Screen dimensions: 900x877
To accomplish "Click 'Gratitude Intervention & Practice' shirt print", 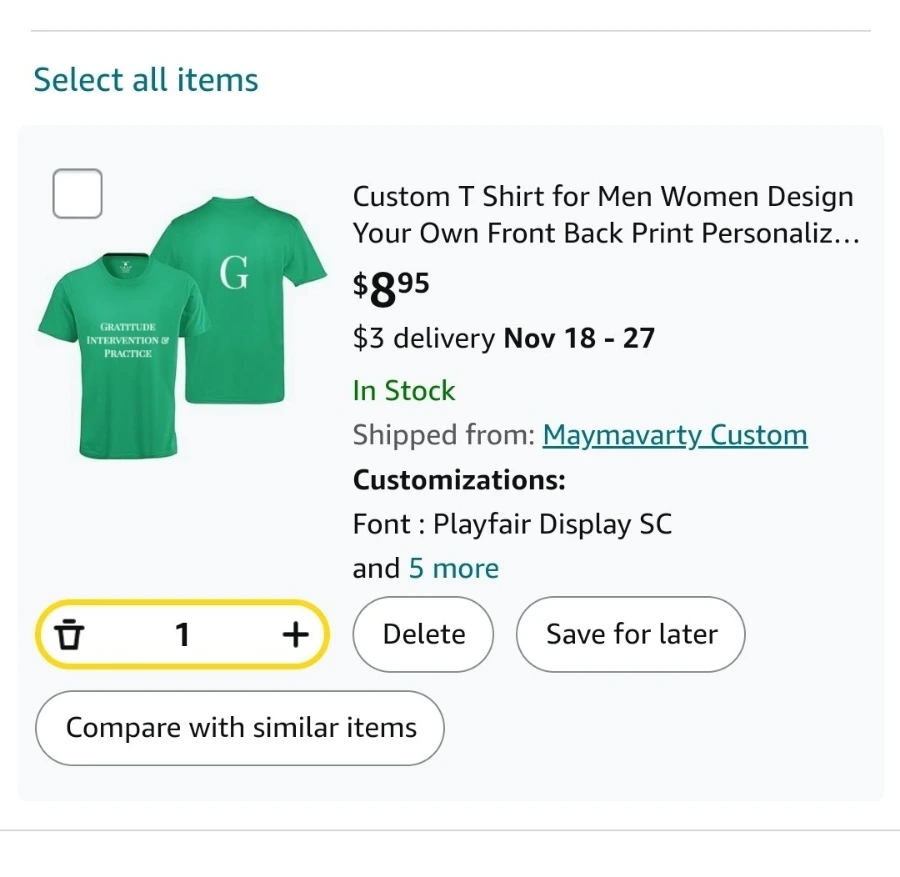I will (127, 340).
